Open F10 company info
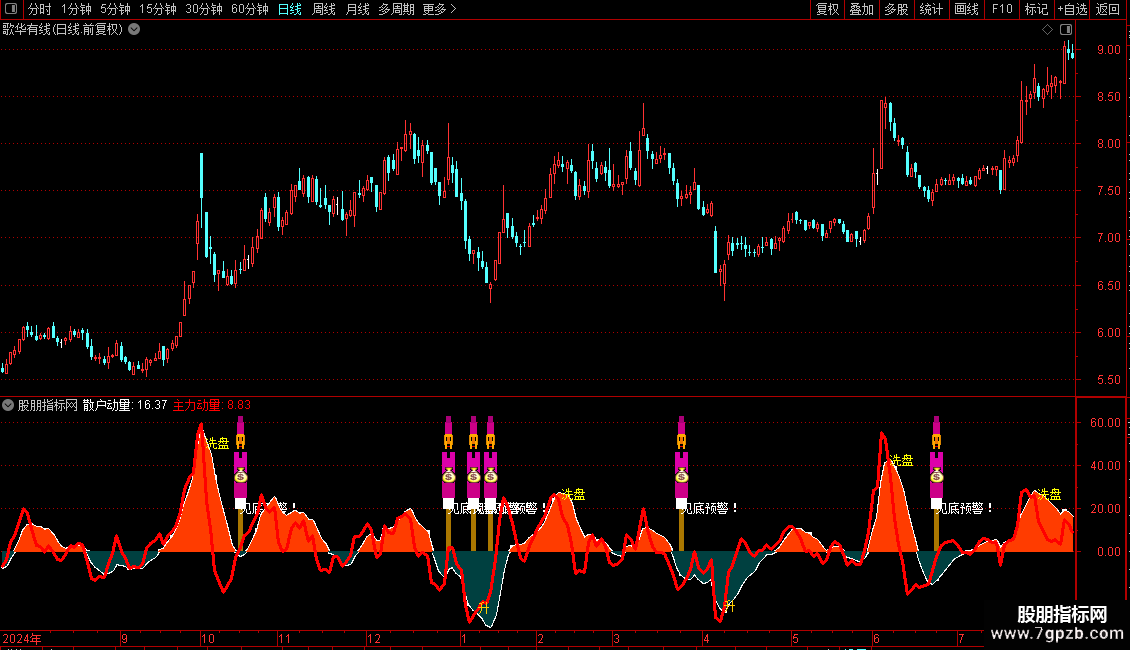The image size is (1130, 650). click(1002, 9)
